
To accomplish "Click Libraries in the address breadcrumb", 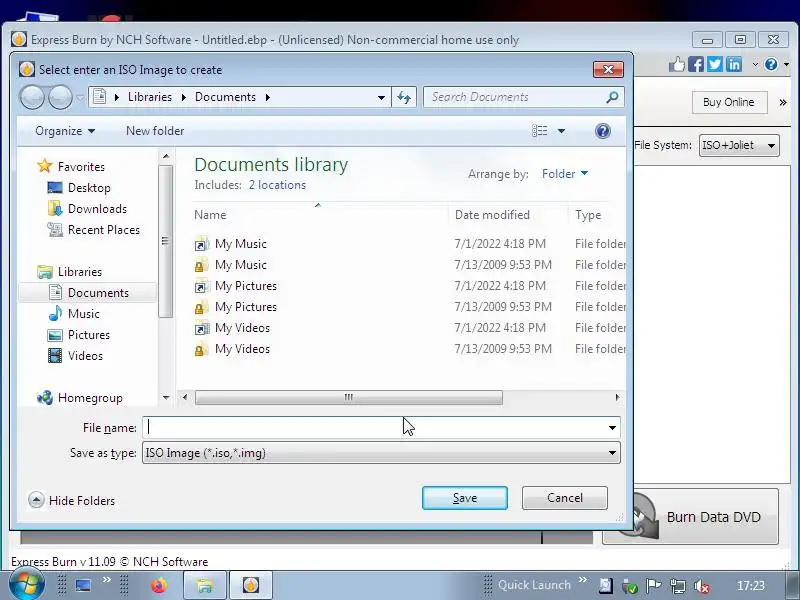I will pyautogui.click(x=149, y=97).
